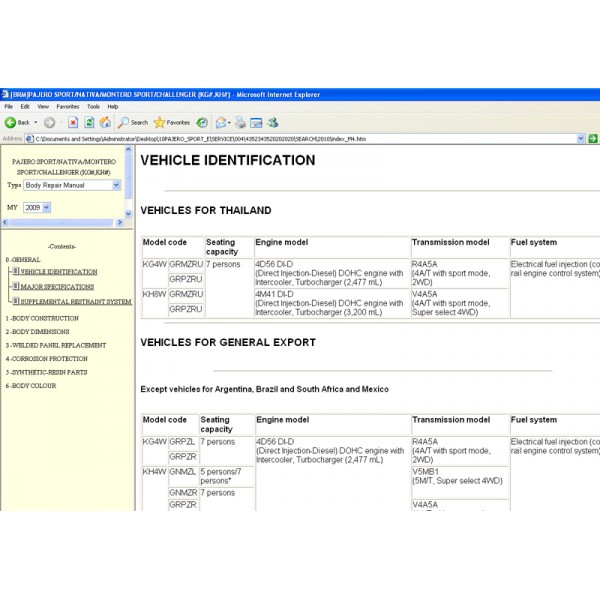Open the MAJOR SPECIFICATIONS link

(x=57, y=287)
